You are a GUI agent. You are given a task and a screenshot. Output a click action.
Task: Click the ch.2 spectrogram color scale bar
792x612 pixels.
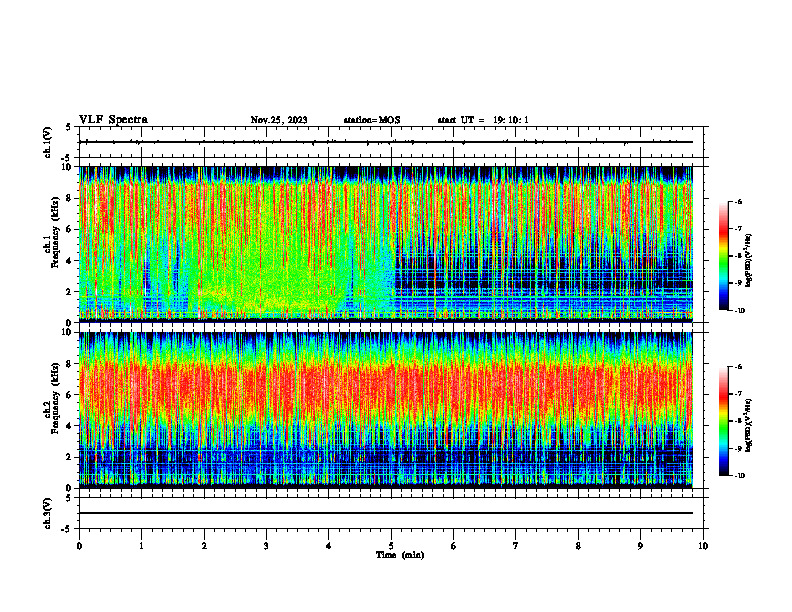pos(723,421)
